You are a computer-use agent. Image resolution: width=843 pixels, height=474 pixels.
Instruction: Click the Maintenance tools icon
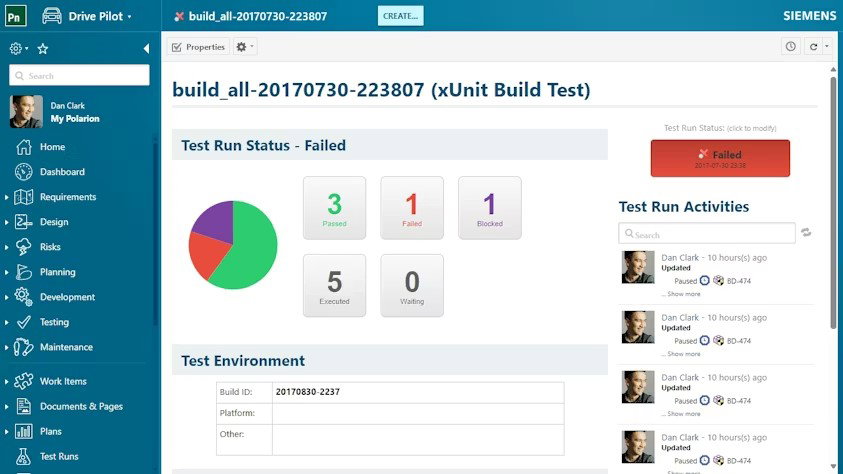[x=24, y=347]
